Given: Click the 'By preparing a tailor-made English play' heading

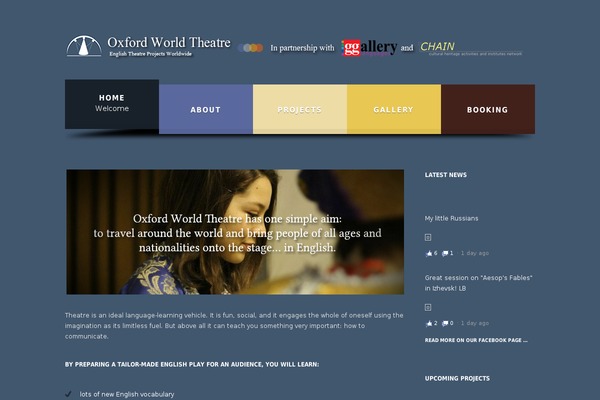Looking at the screenshot, I should pos(192,364).
